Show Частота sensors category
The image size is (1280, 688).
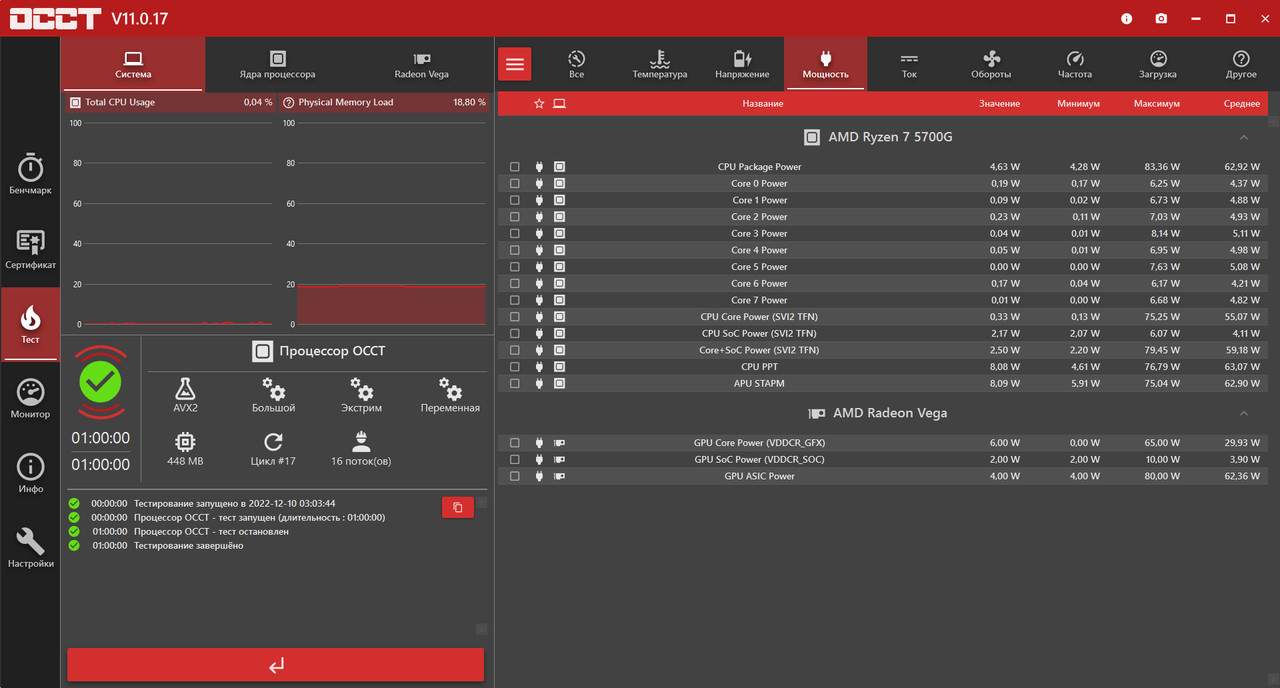pos(1074,65)
